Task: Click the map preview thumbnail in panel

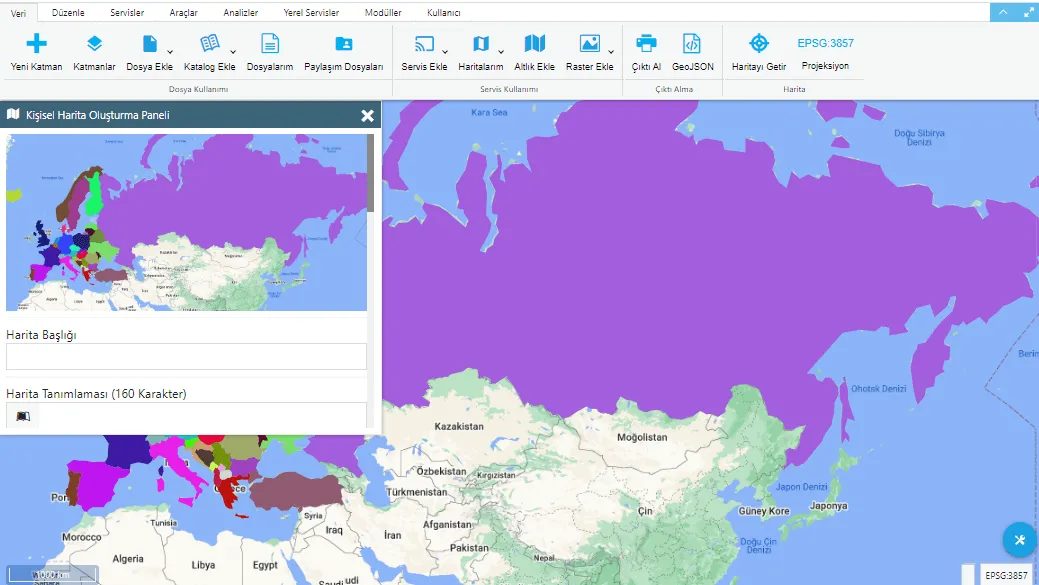Action: tap(186, 223)
